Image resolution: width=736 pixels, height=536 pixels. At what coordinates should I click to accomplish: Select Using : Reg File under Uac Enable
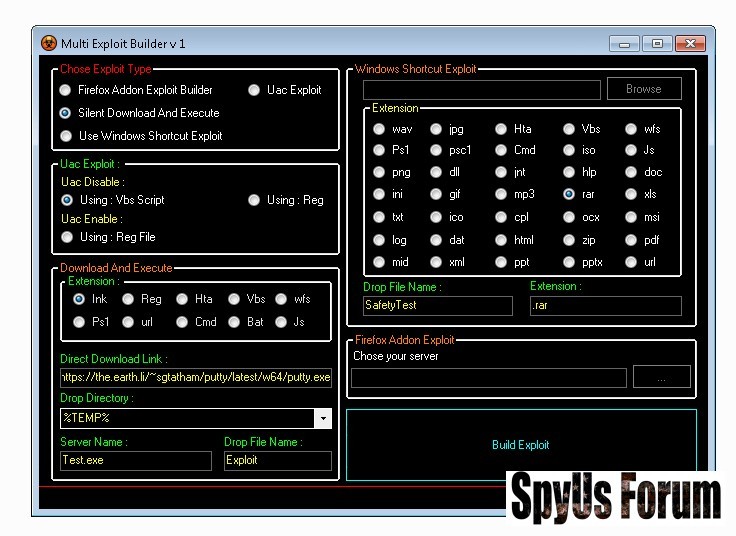(67, 237)
